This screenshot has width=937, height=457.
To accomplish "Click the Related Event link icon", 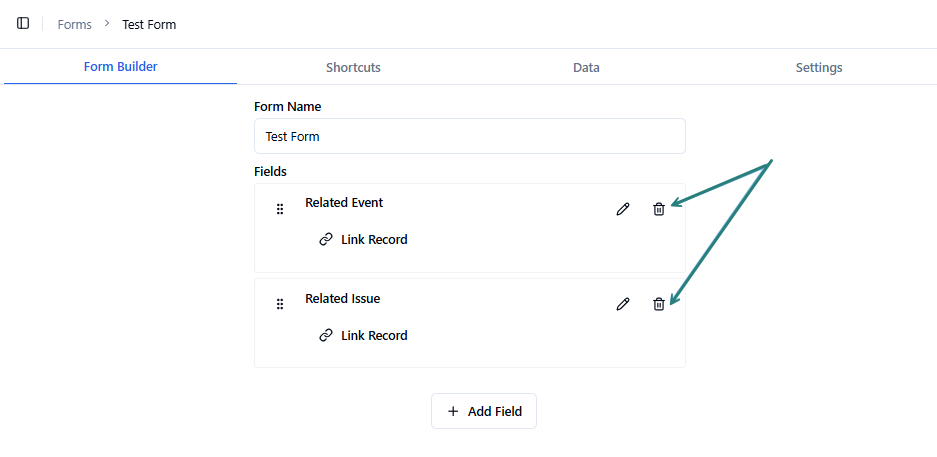I will (326, 239).
